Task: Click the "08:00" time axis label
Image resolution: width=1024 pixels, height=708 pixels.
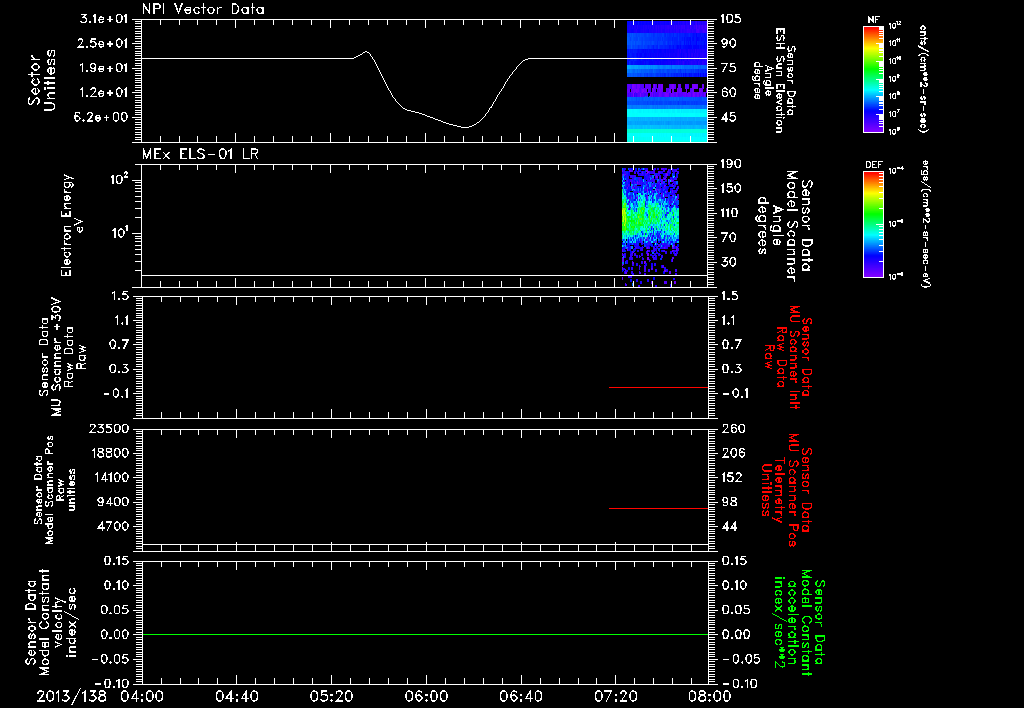Action: (x=711, y=696)
